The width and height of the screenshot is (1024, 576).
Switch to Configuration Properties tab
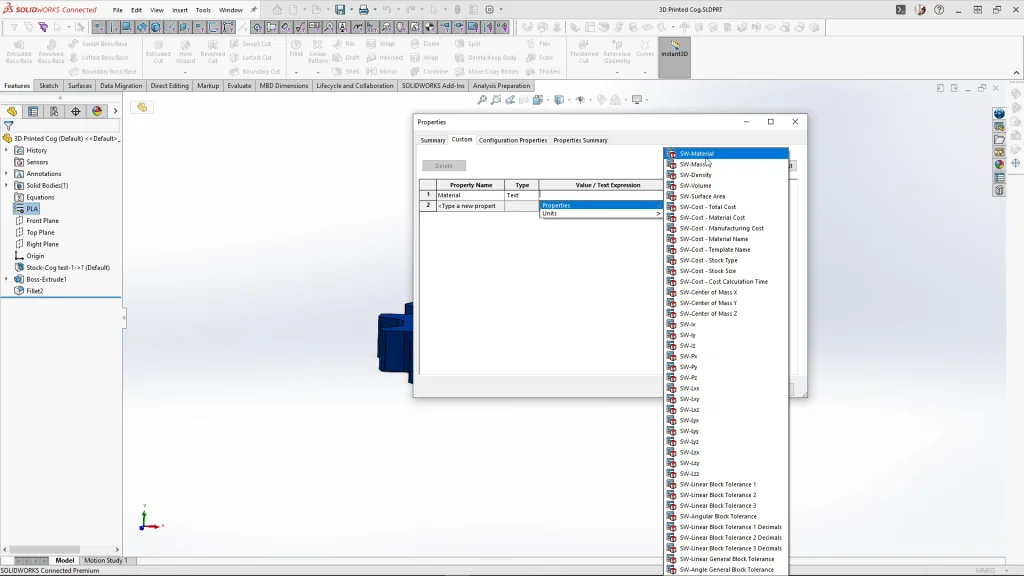click(512, 140)
